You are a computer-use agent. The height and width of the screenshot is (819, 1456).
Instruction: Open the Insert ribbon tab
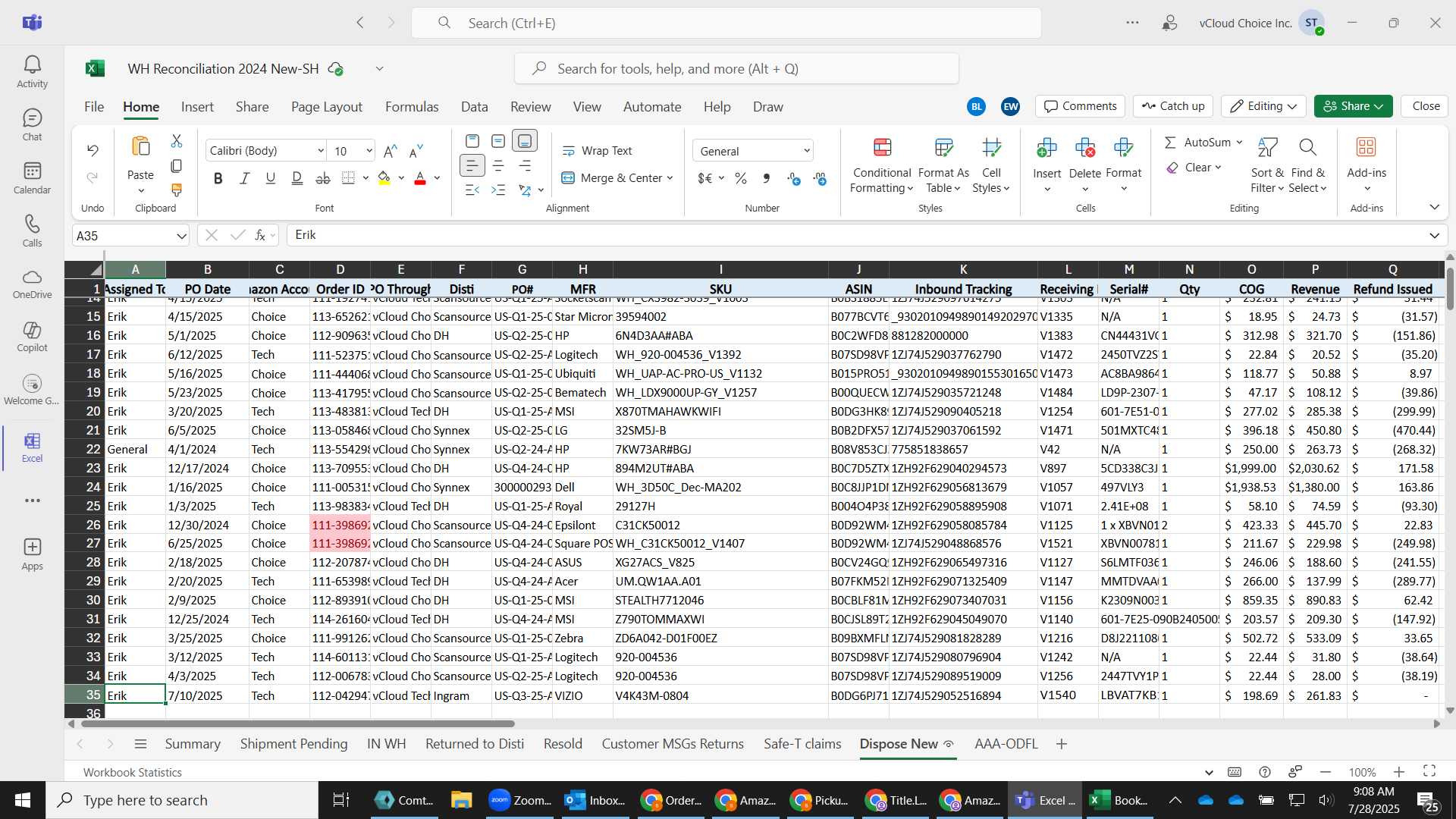(x=197, y=107)
